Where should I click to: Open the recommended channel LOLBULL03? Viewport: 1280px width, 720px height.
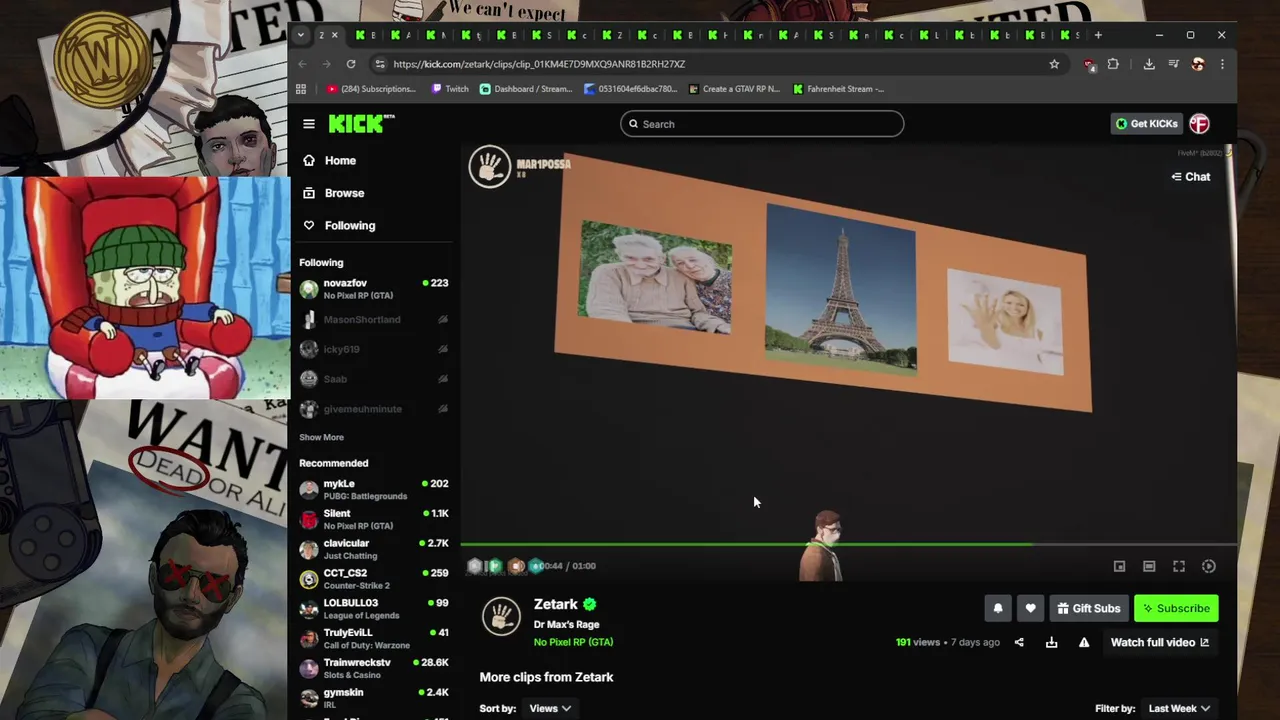pos(374,609)
